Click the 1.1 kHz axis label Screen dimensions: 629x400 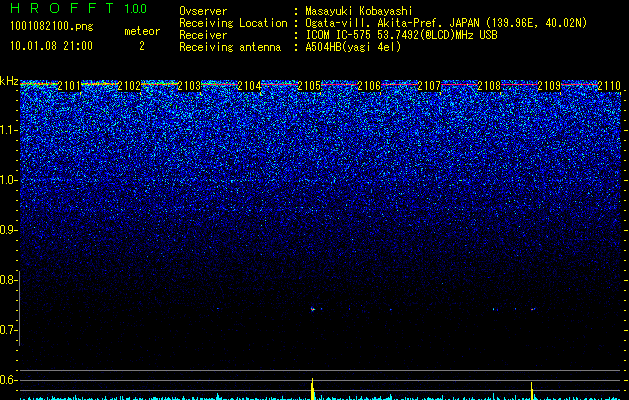coord(9,130)
